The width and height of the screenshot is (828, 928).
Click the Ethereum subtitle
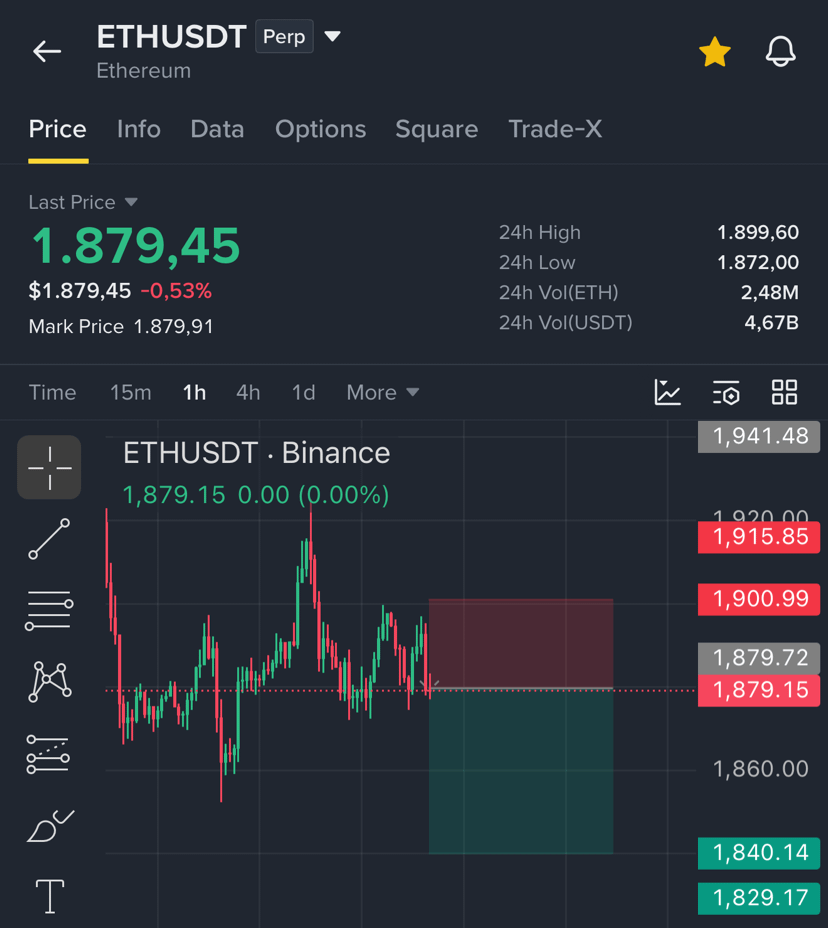(144, 71)
